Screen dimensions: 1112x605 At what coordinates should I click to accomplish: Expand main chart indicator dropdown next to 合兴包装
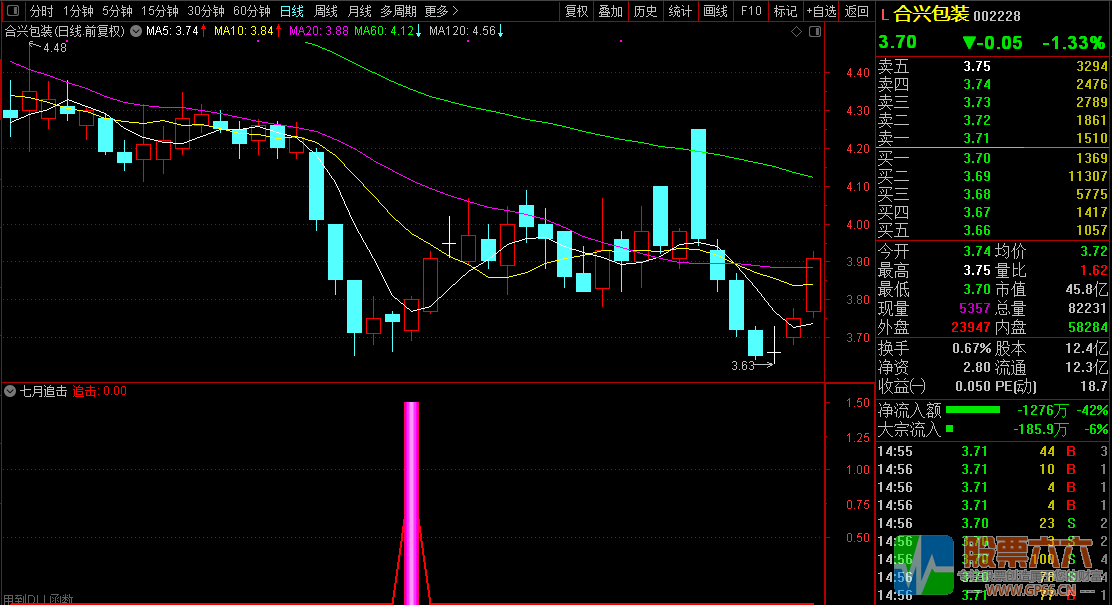[x=135, y=31]
